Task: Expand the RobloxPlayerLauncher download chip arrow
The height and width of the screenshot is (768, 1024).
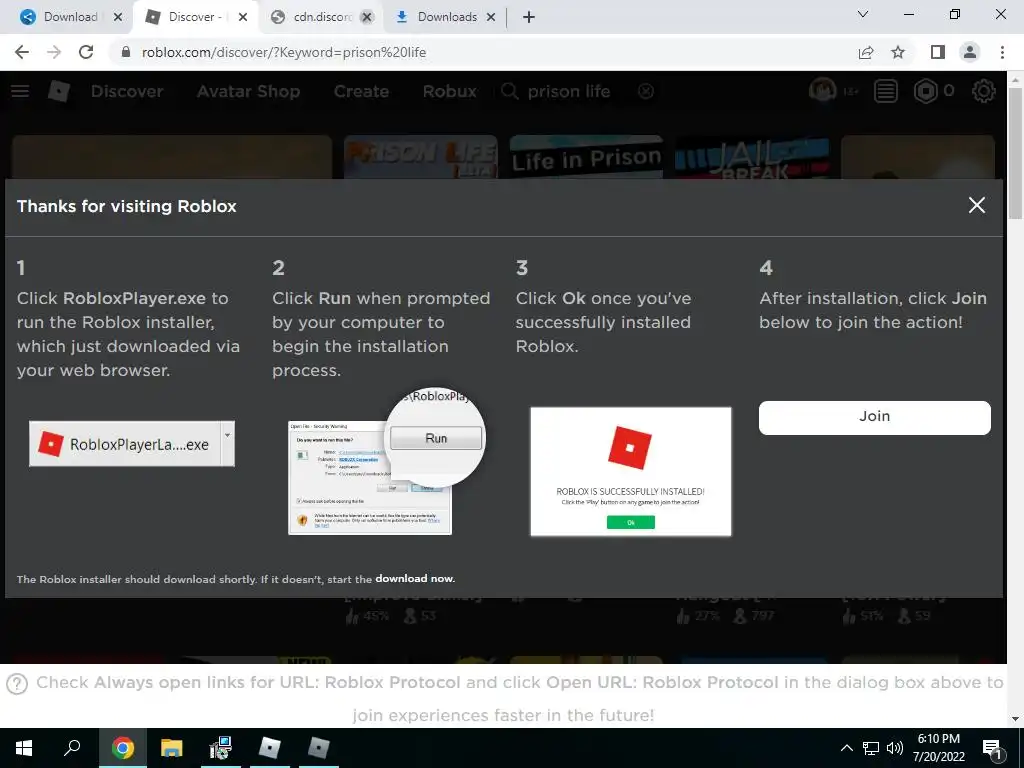Action: pos(227,444)
